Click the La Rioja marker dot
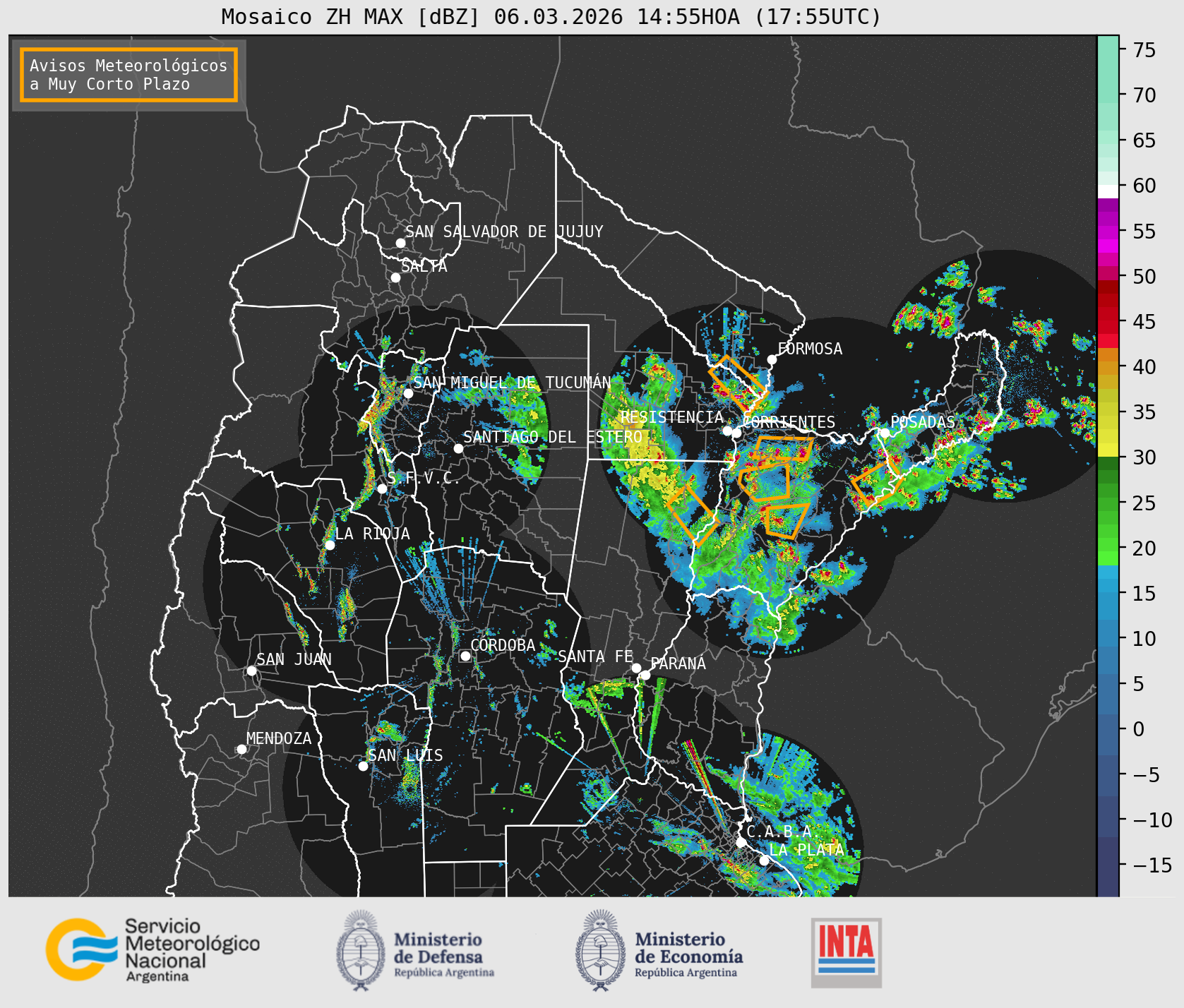 coord(330,545)
